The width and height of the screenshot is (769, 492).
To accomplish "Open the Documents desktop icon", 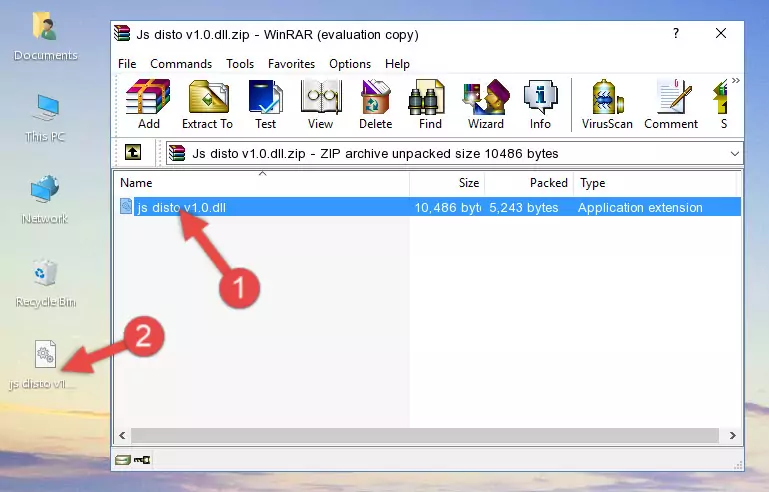I will click(45, 37).
